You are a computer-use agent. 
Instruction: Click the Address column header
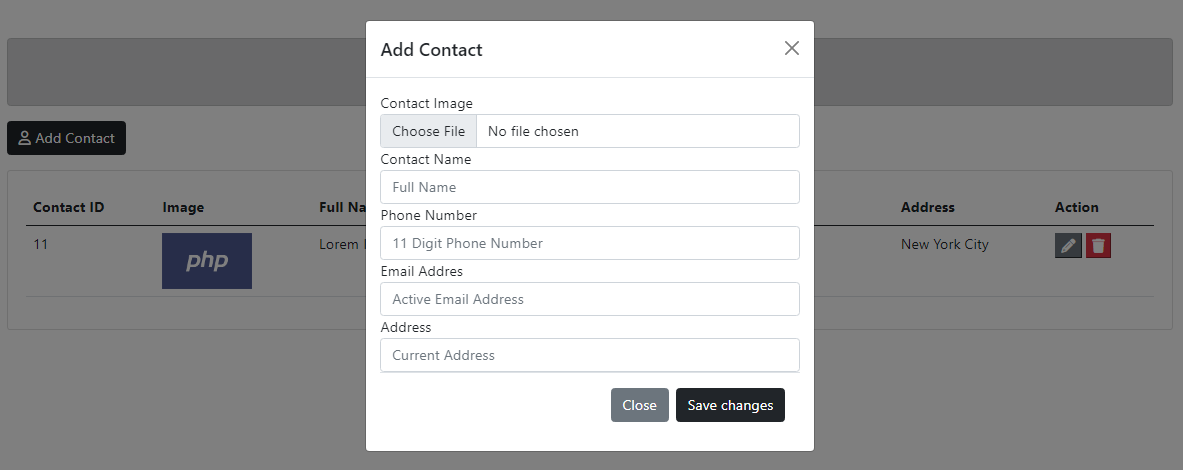[927, 207]
